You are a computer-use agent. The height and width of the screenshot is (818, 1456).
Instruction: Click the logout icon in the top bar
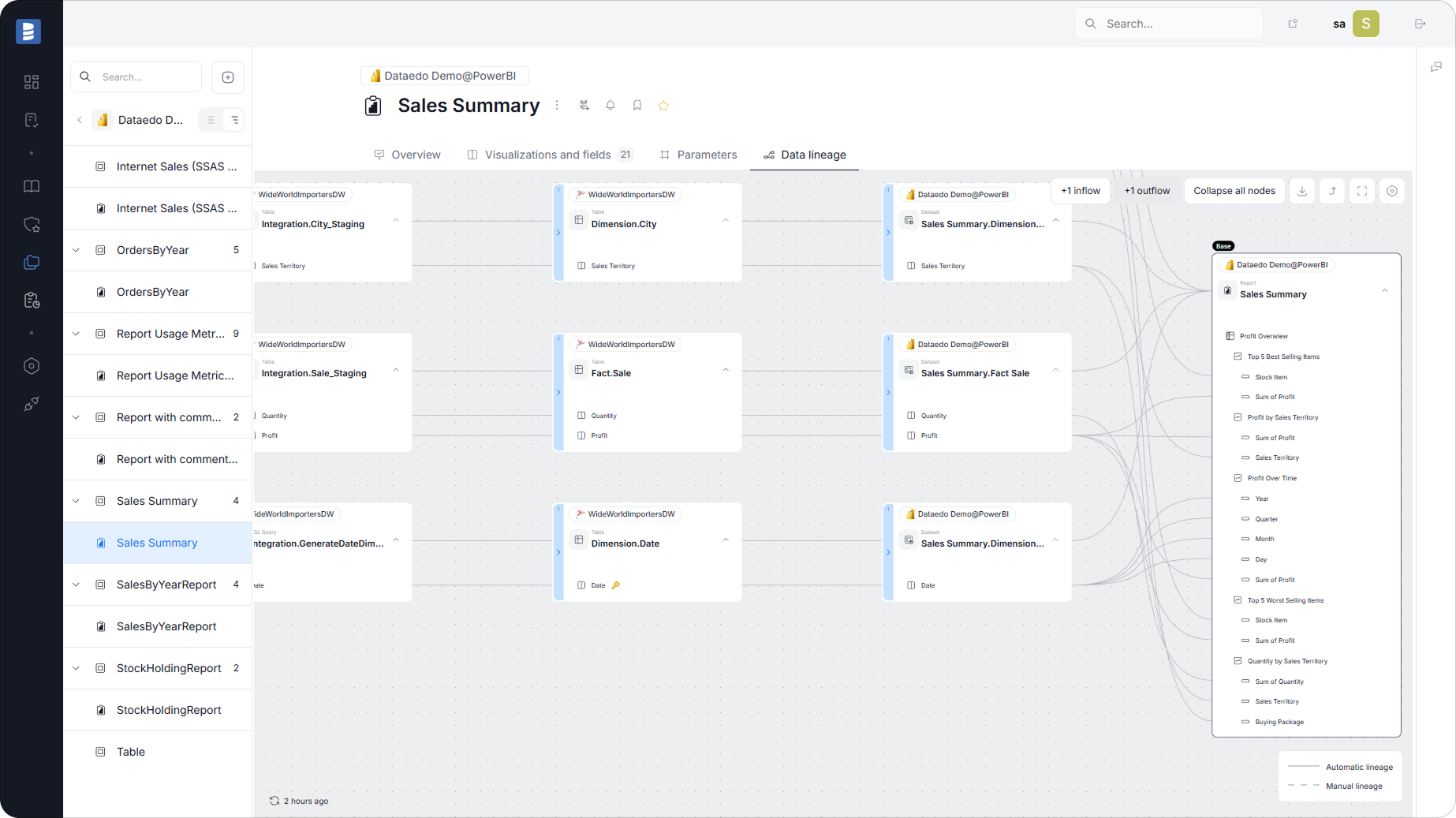(x=1421, y=24)
